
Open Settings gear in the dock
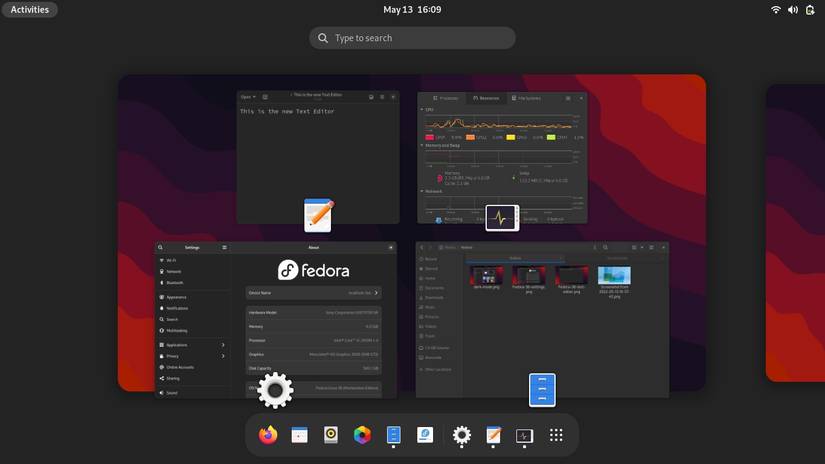pyautogui.click(x=462, y=435)
